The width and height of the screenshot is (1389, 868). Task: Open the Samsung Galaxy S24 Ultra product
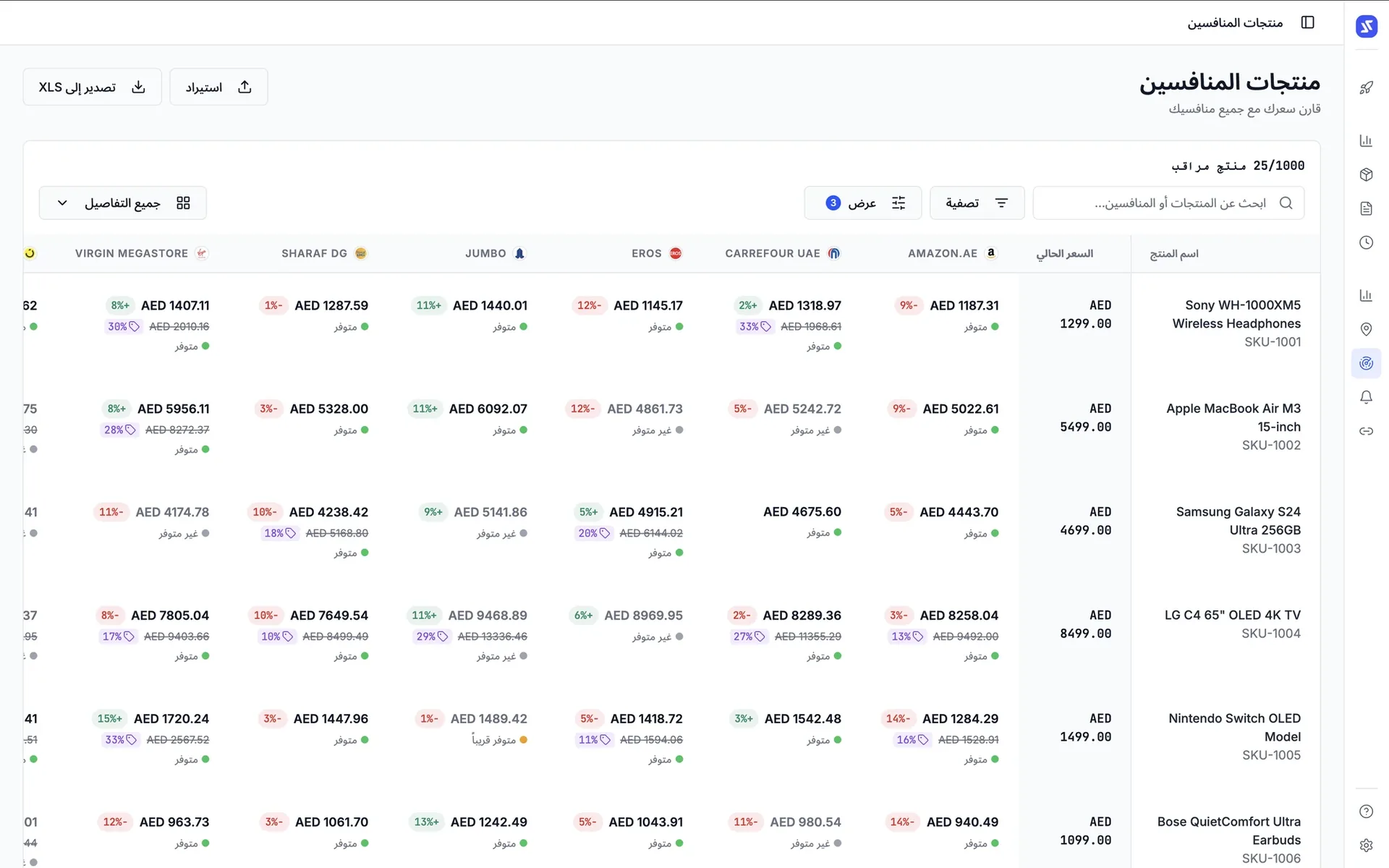pos(1239,521)
